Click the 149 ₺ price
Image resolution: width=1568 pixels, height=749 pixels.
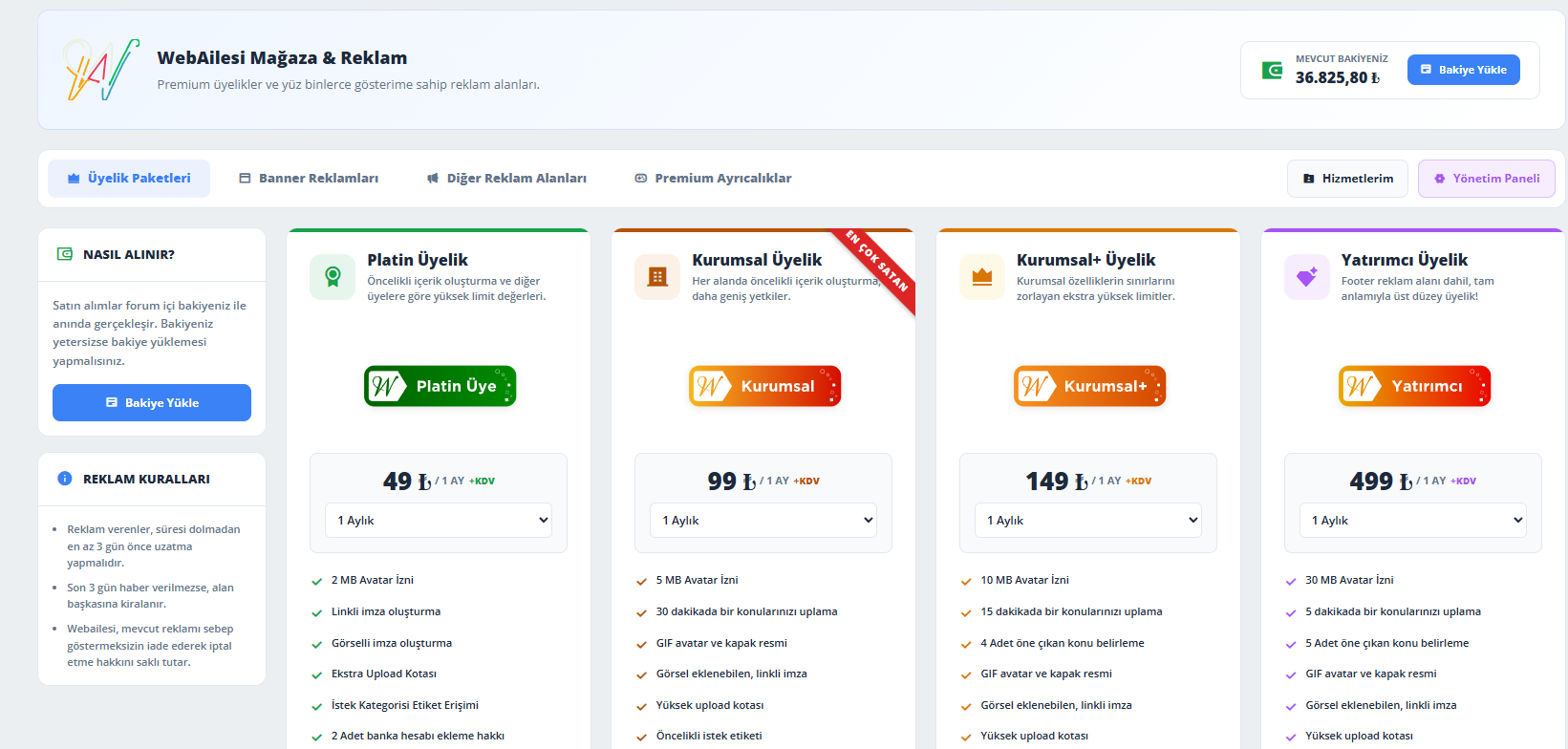(x=1057, y=481)
